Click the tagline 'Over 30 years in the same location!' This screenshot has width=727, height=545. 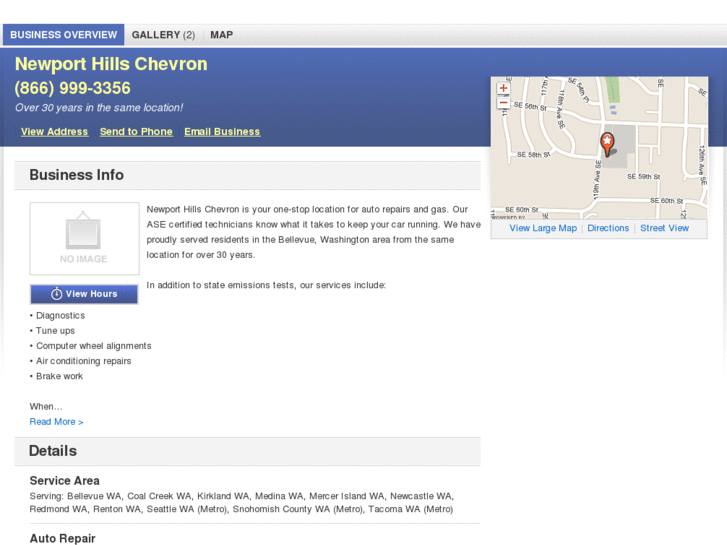point(99,108)
